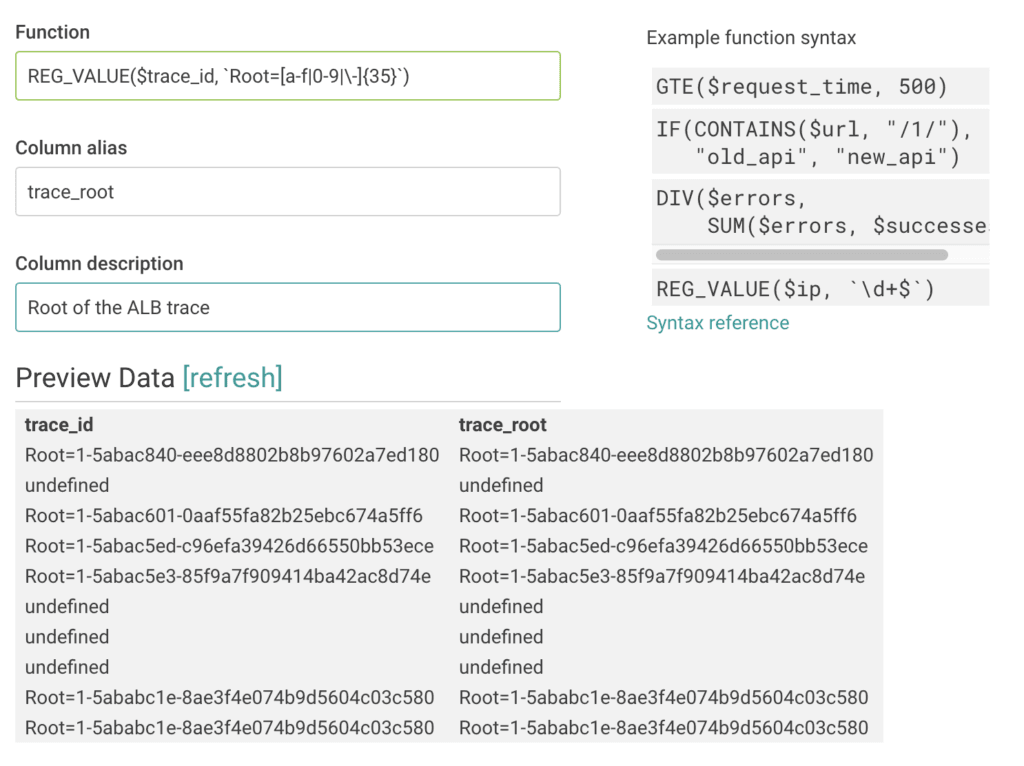Click the Preview Data heading
The image size is (1024, 766).
point(95,378)
